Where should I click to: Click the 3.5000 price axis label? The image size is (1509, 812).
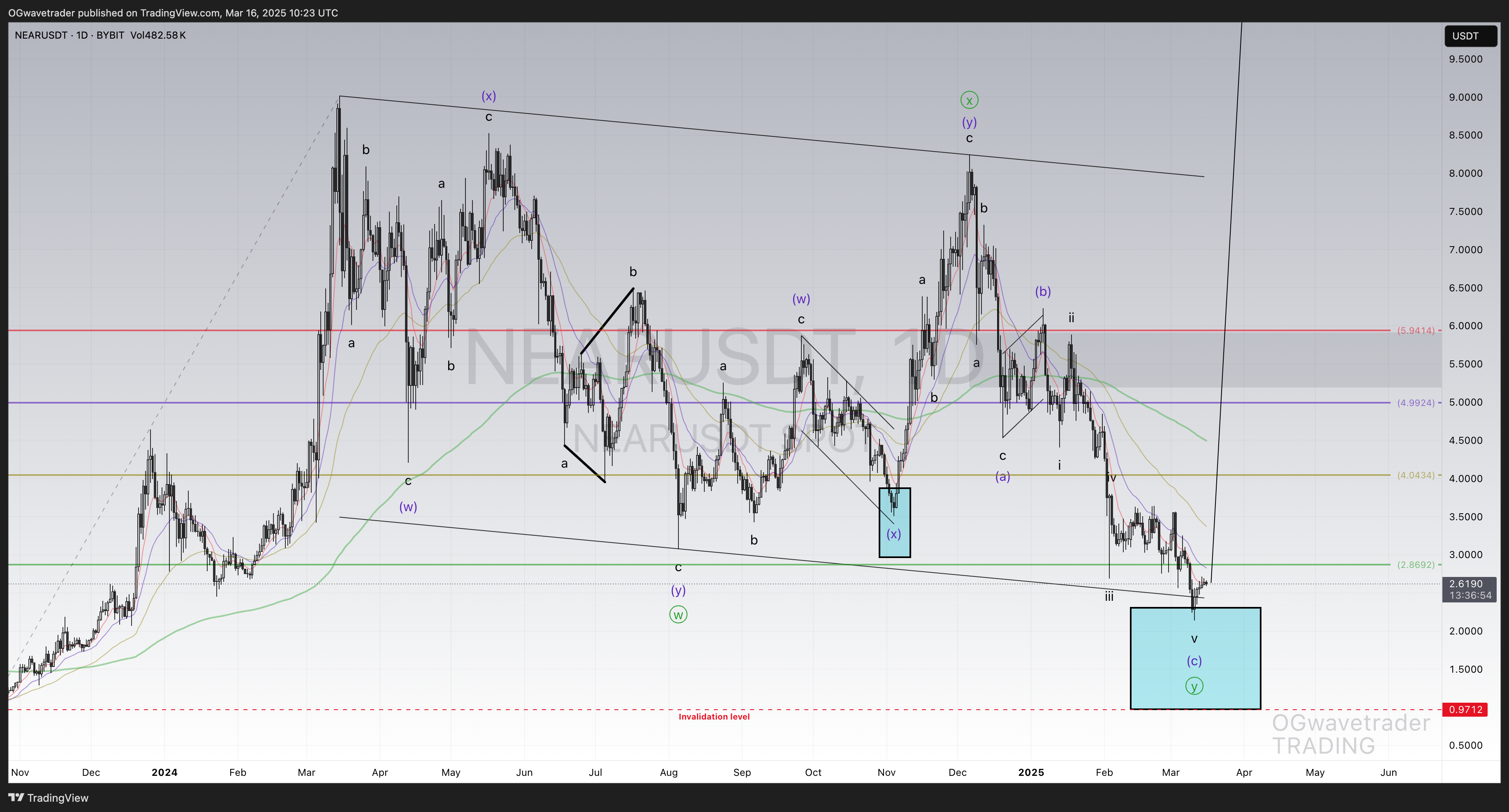click(1466, 517)
